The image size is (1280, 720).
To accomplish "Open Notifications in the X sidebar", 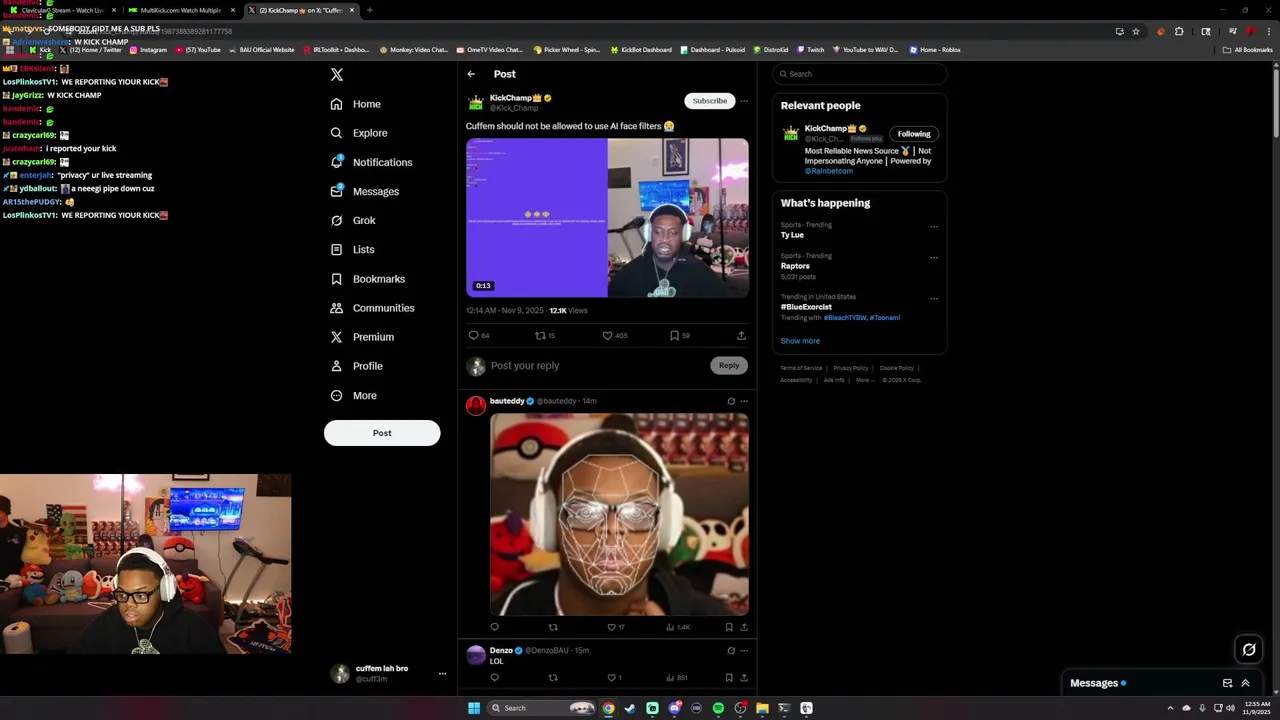I will point(371,162).
